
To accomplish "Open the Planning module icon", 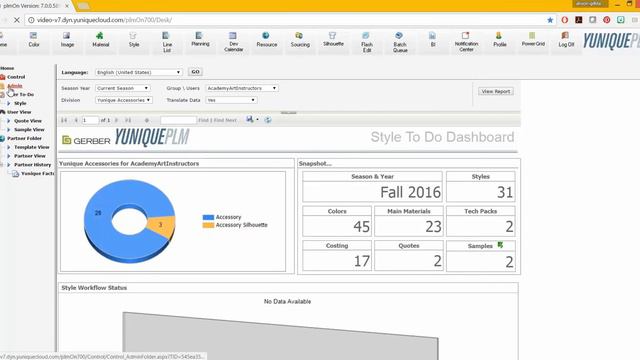I will tap(200, 39).
